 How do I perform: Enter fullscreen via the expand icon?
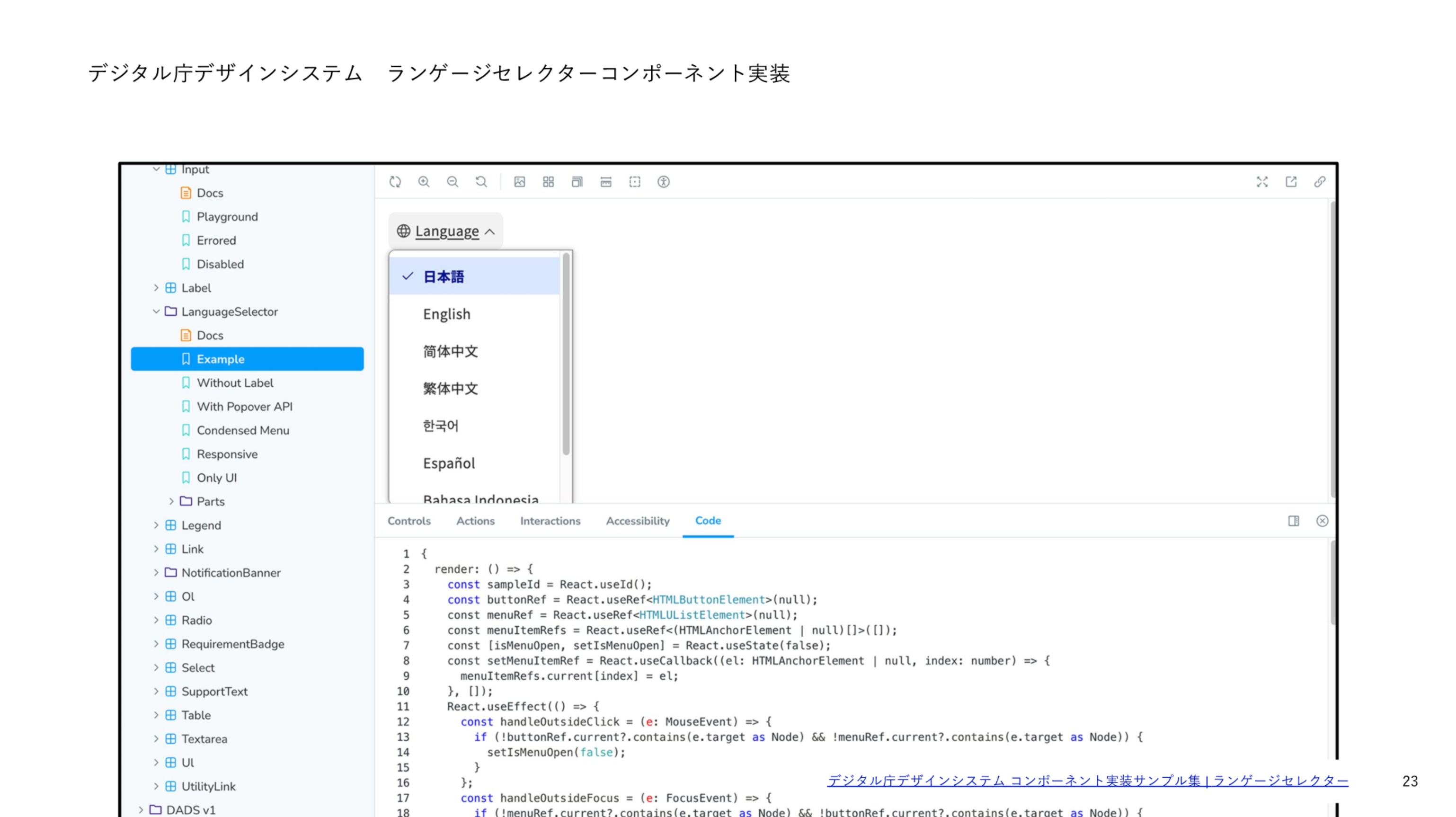pyautogui.click(x=1262, y=182)
